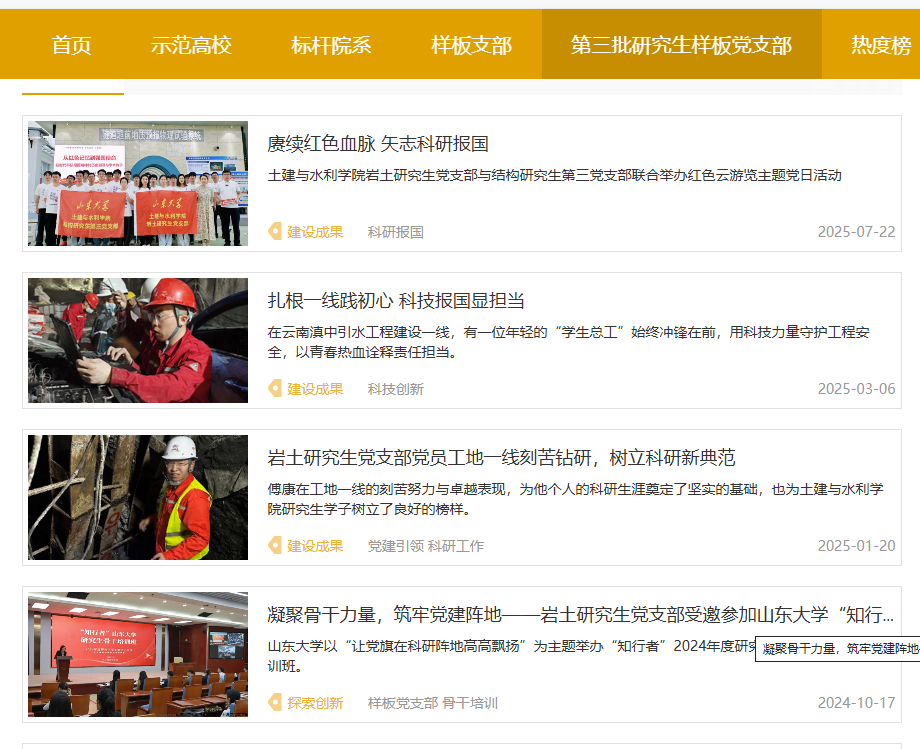Open the 凝聚骨干力量，筑牢党建阵地 article title
The width and height of the screenshot is (920, 749).
(580, 615)
